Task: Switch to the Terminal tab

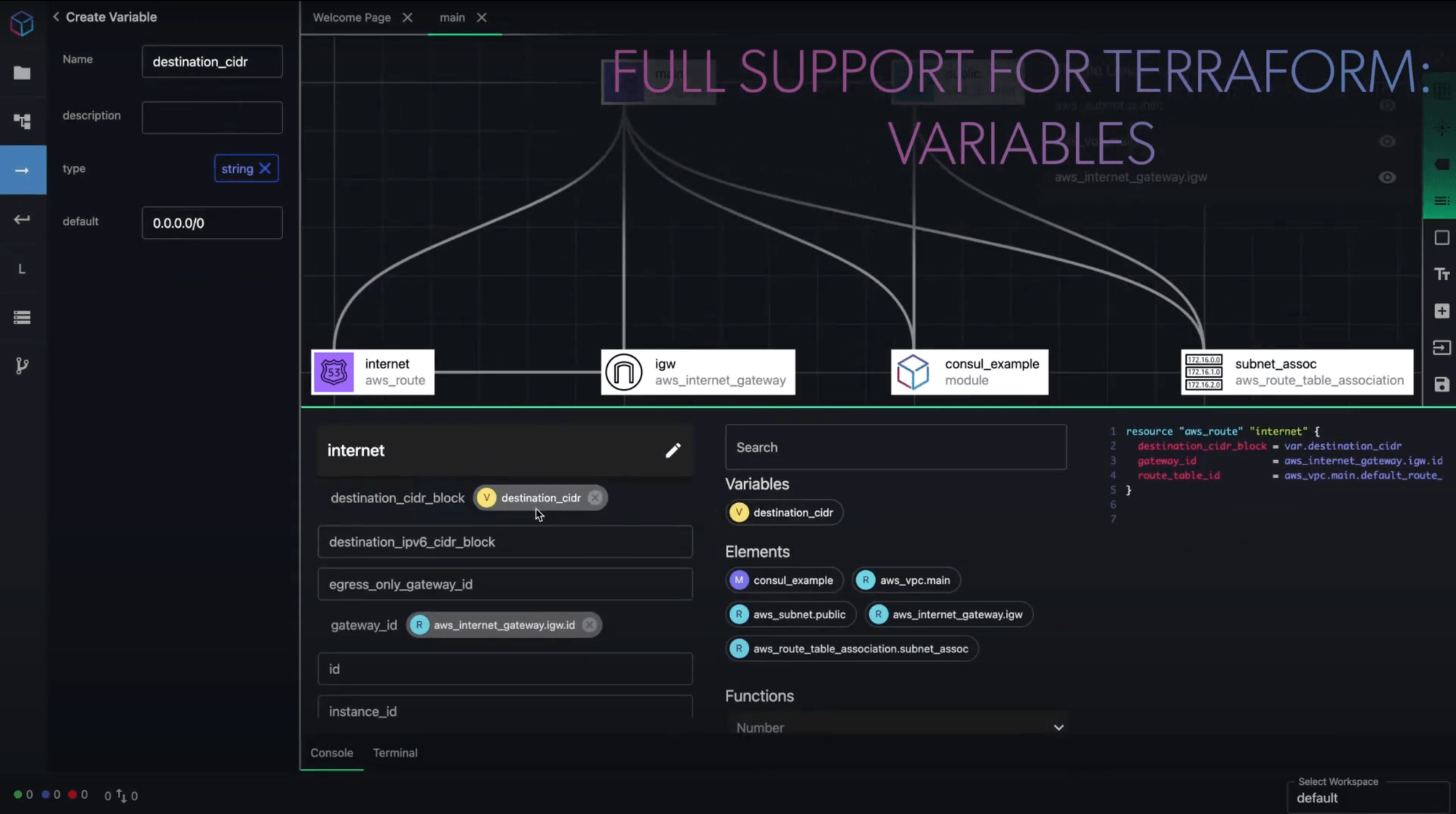Action: (395, 753)
